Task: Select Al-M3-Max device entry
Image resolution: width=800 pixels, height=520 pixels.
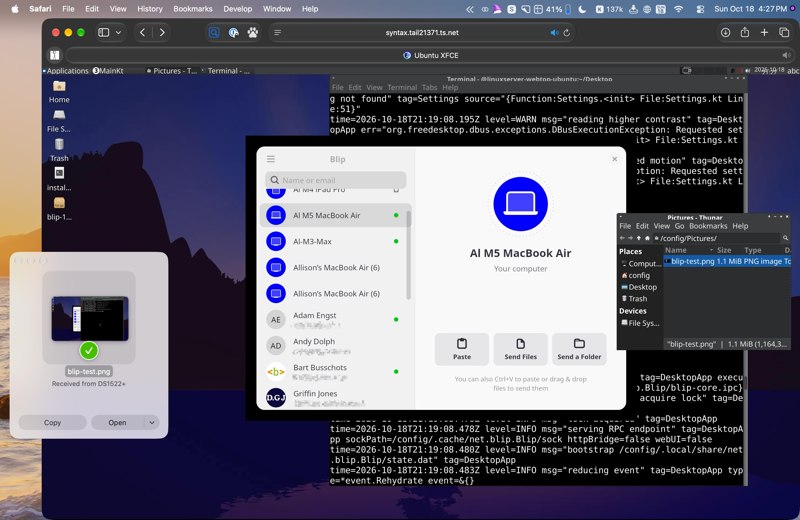Action: pos(335,241)
